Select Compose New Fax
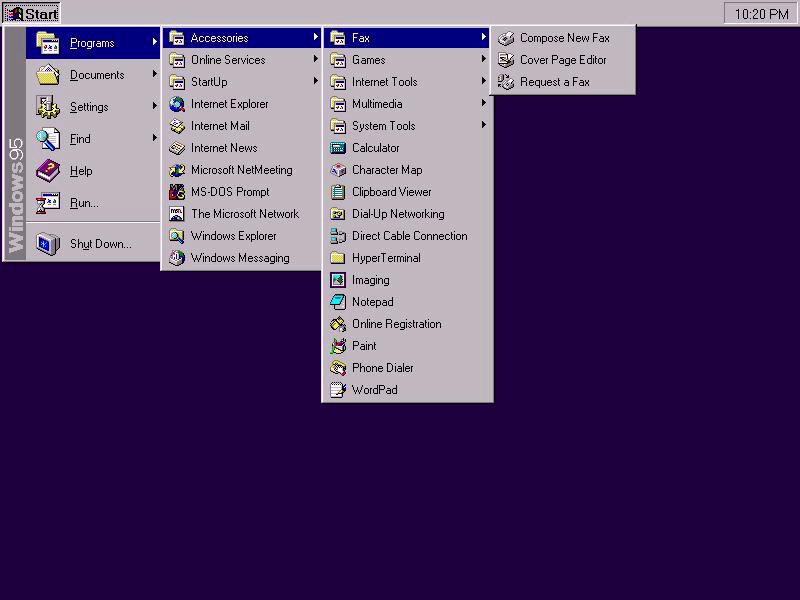This screenshot has height=600, width=800. pos(564,38)
